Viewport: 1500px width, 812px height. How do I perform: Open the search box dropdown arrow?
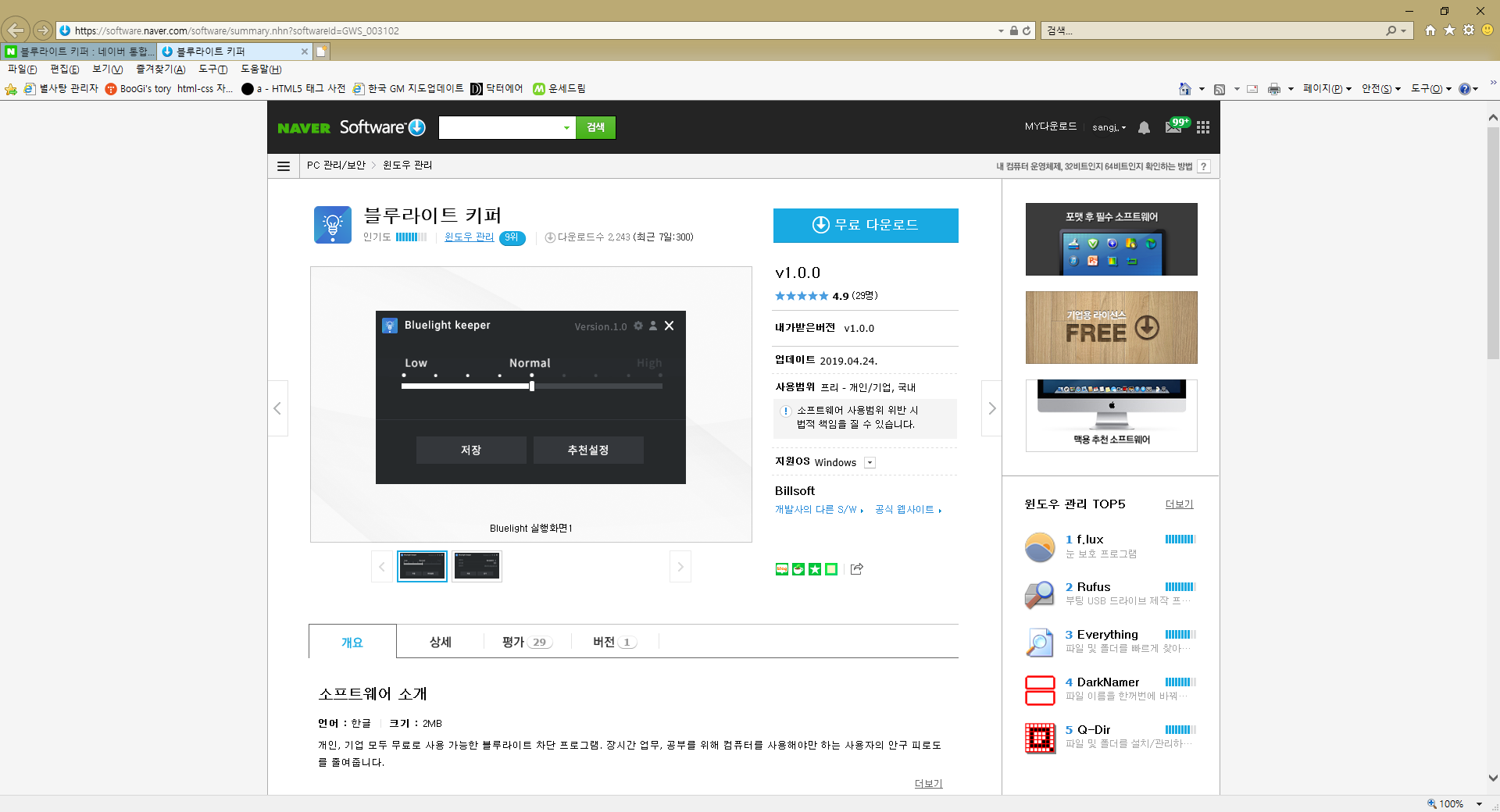[566, 127]
